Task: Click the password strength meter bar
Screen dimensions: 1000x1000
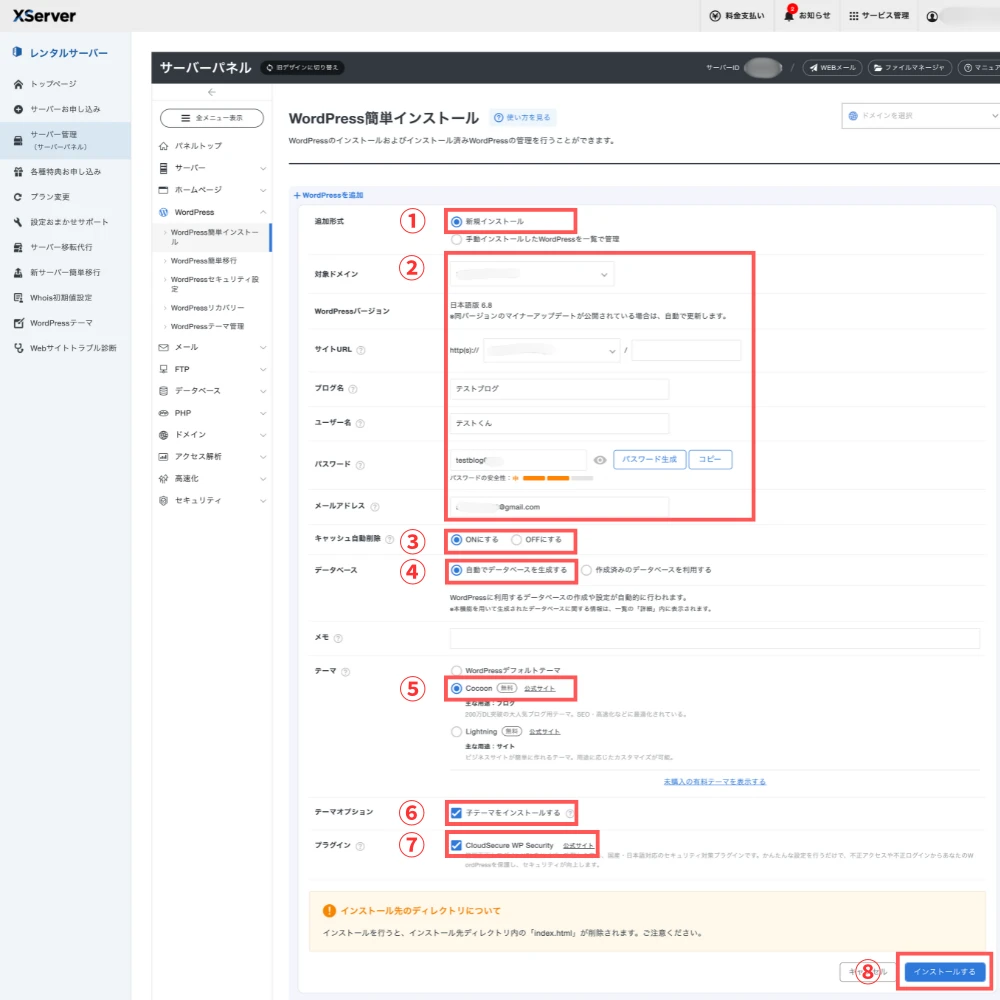Action: [558, 478]
